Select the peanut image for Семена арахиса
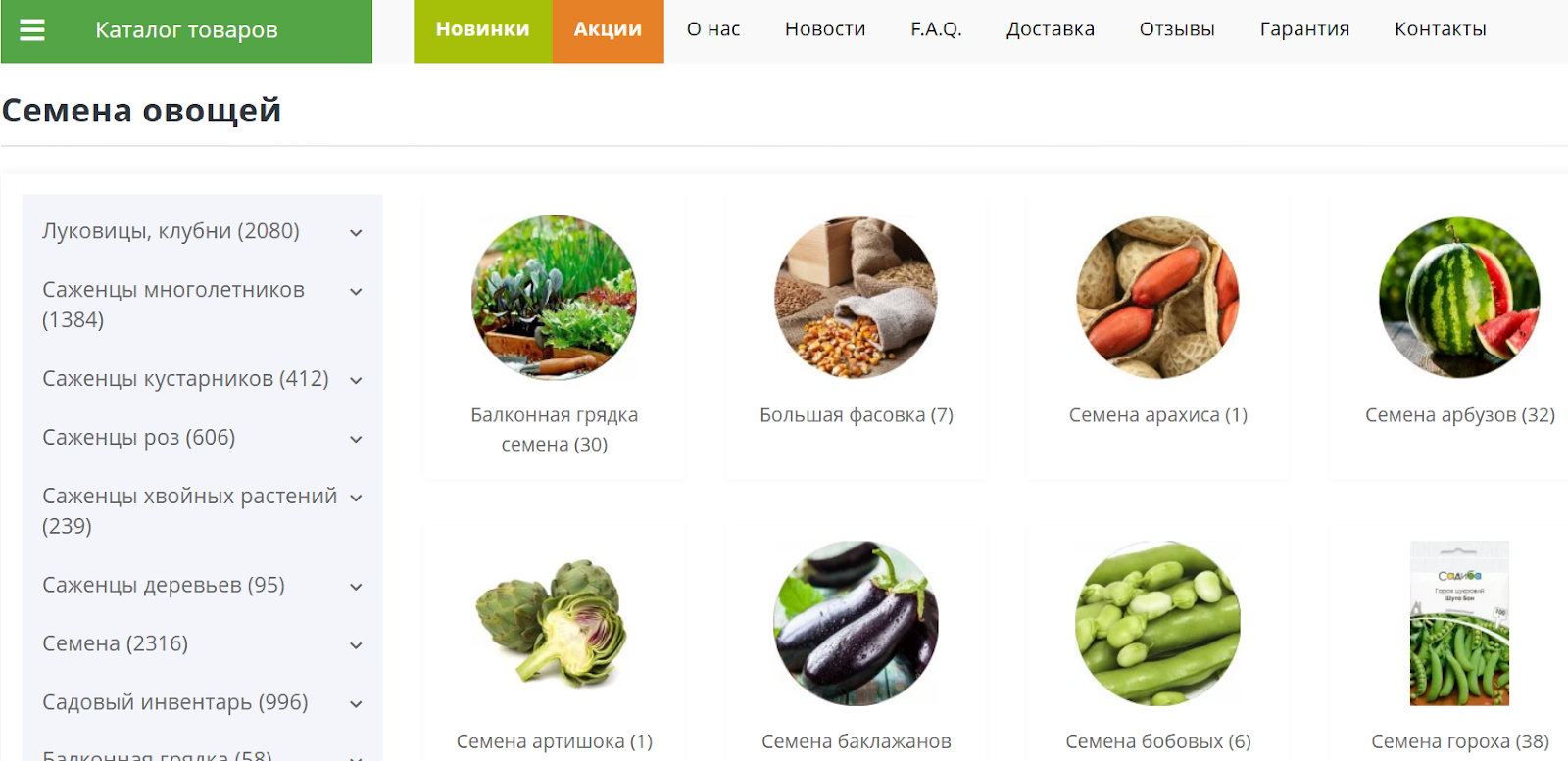Image resolution: width=1568 pixels, height=761 pixels. pyautogui.click(x=1157, y=298)
